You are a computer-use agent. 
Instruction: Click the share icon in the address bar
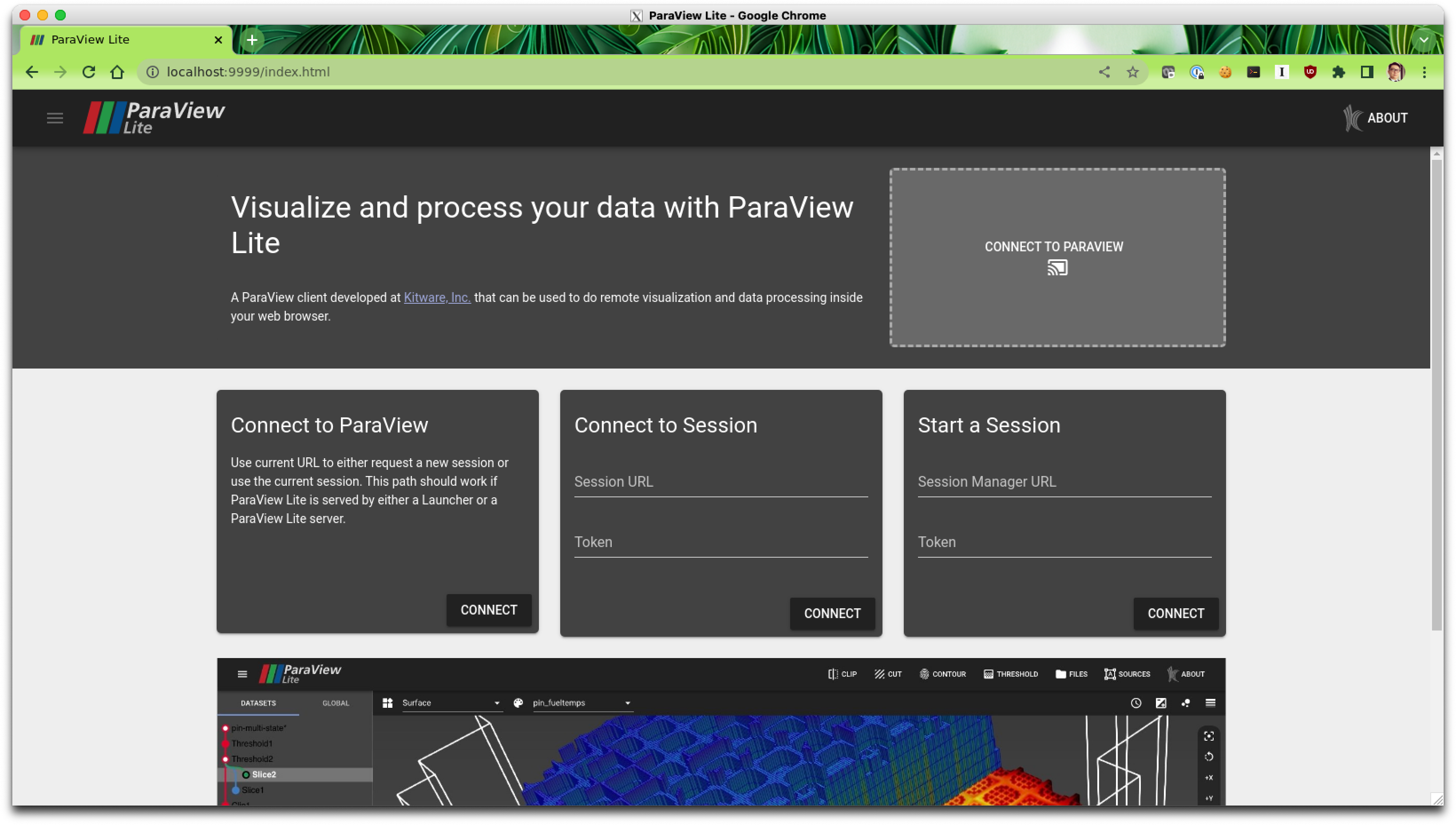[1104, 72]
